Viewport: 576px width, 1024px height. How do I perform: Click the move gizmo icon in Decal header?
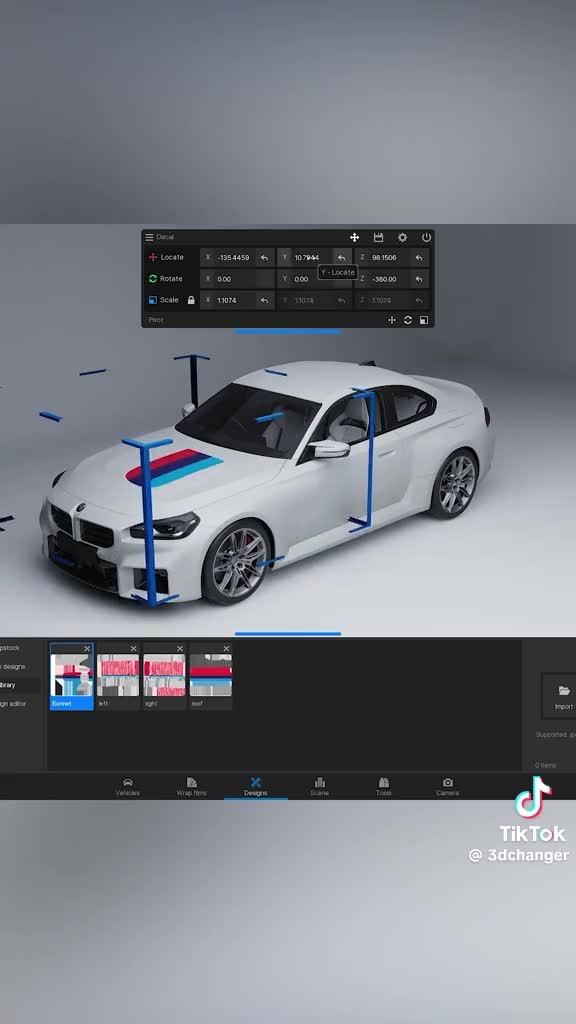point(355,237)
